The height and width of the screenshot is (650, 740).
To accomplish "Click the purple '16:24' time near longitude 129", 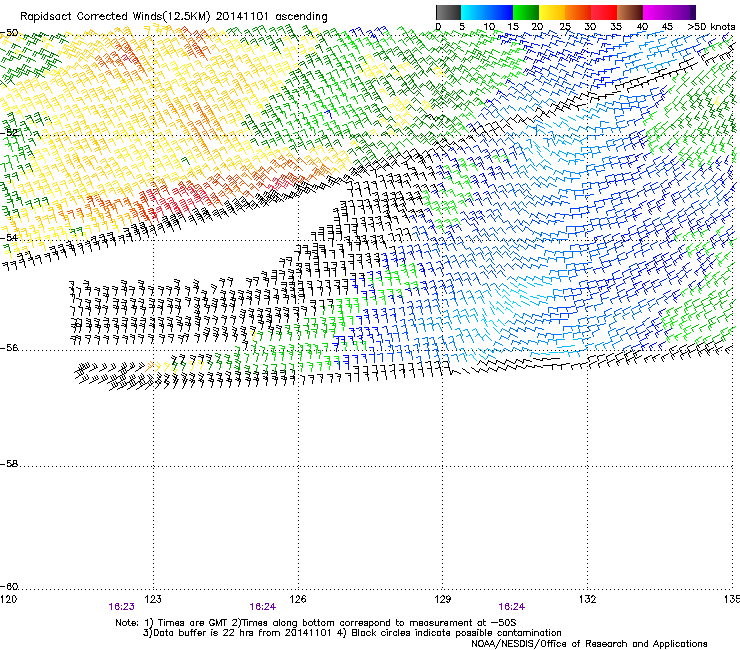I will click(512, 607).
